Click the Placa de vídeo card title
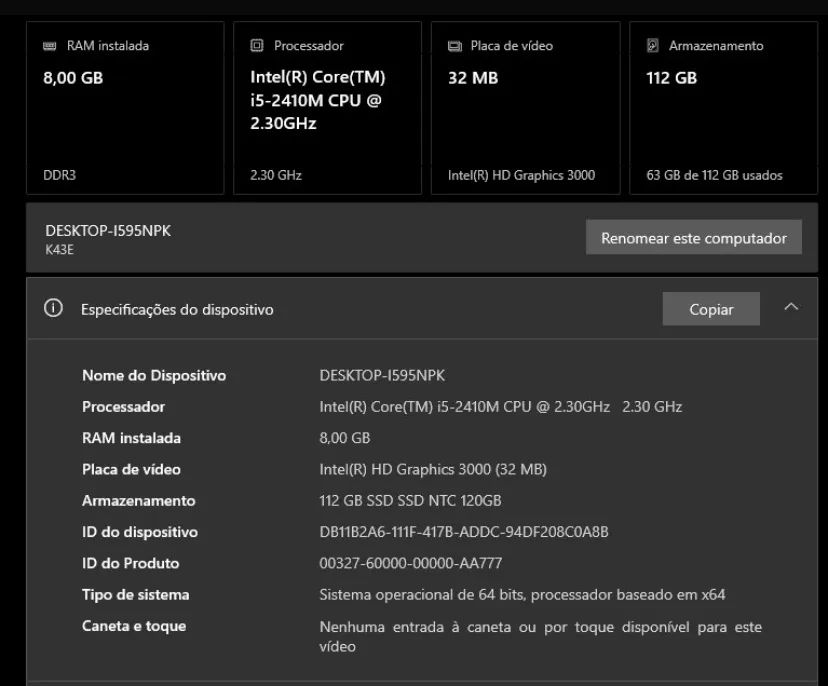 pyautogui.click(x=512, y=46)
